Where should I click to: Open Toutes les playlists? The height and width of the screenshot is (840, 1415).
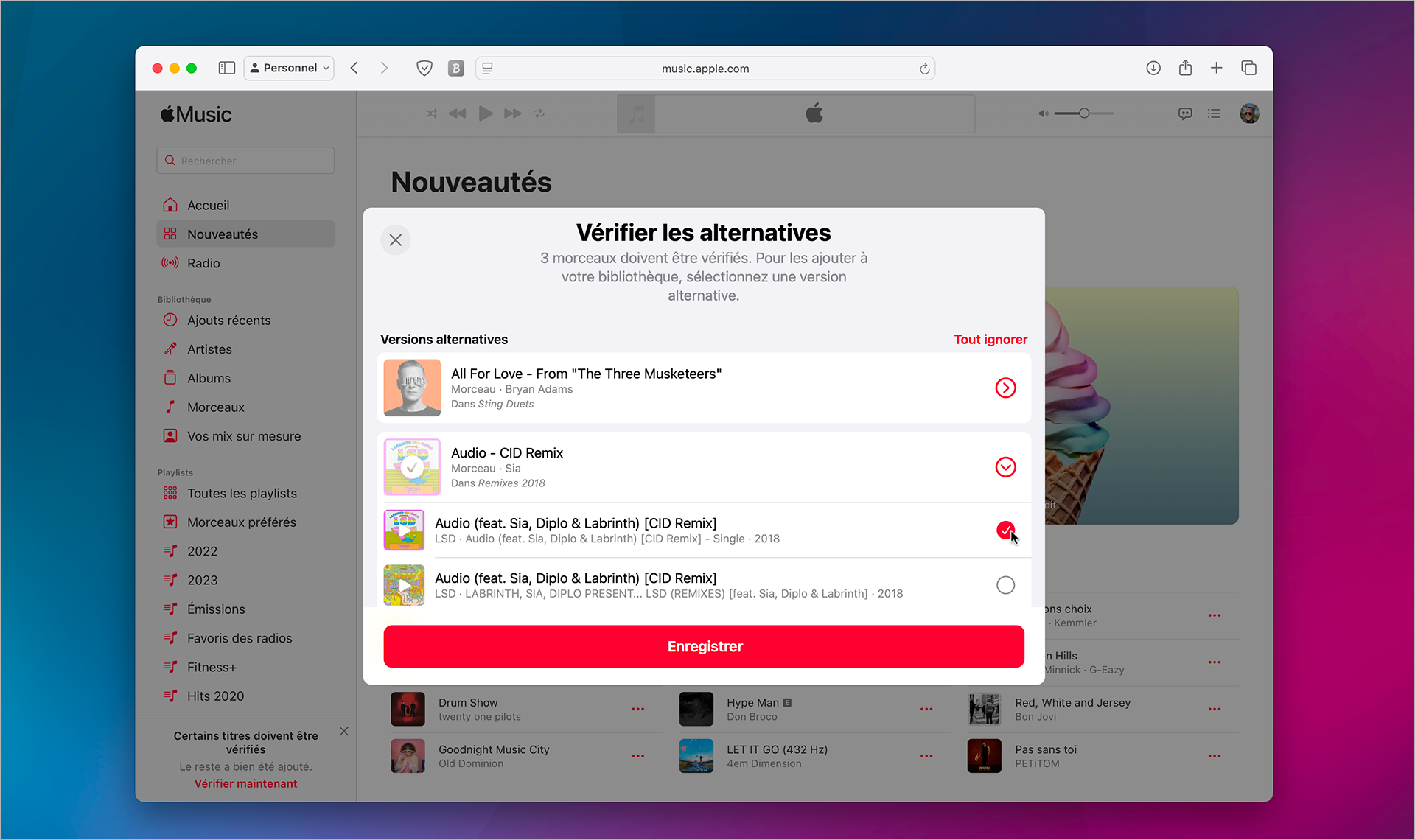pyautogui.click(x=245, y=494)
